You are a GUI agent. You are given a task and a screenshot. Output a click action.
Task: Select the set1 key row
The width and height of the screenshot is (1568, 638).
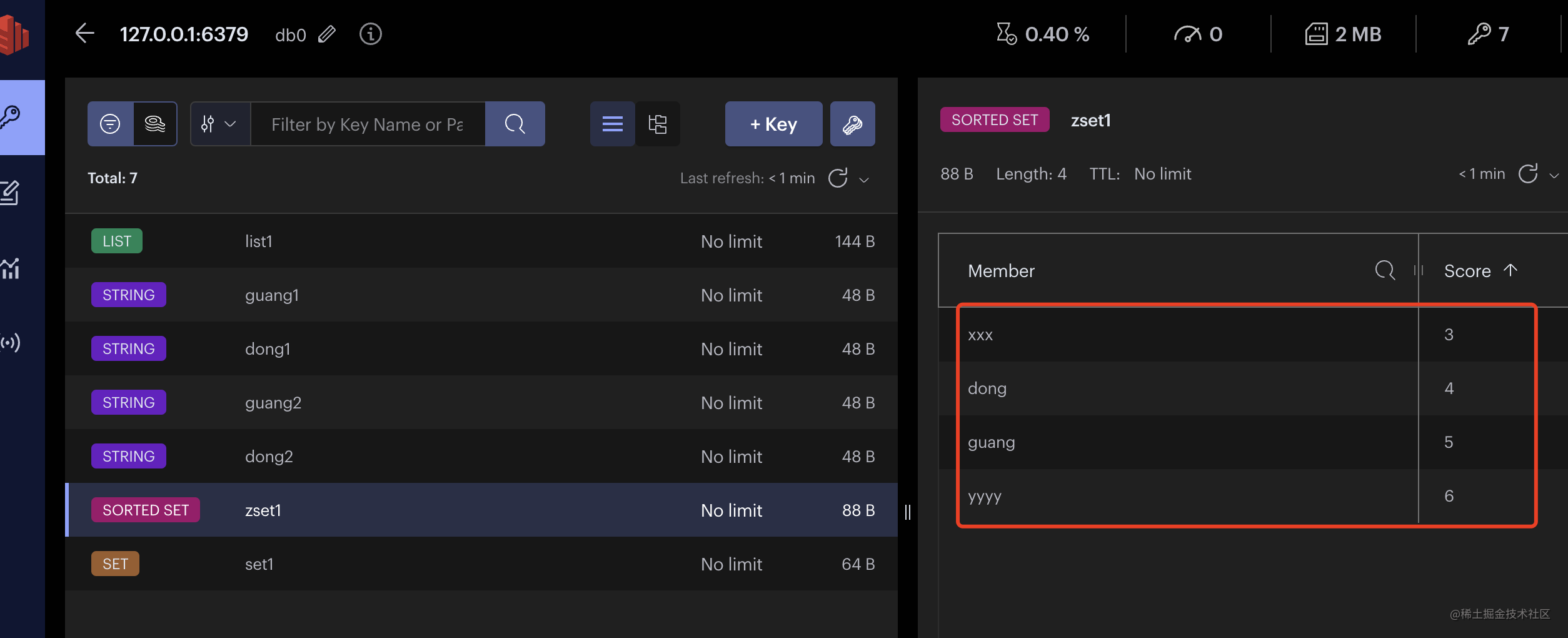point(481,564)
